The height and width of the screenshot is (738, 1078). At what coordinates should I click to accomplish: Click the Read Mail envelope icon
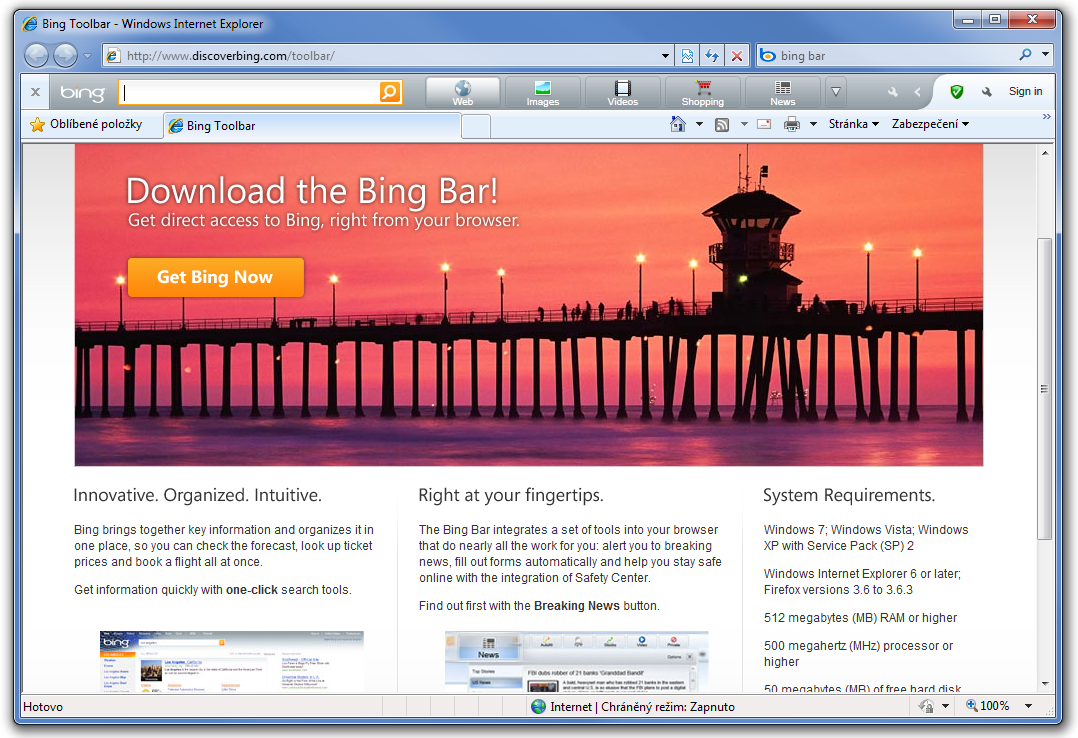pyautogui.click(x=764, y=124)
